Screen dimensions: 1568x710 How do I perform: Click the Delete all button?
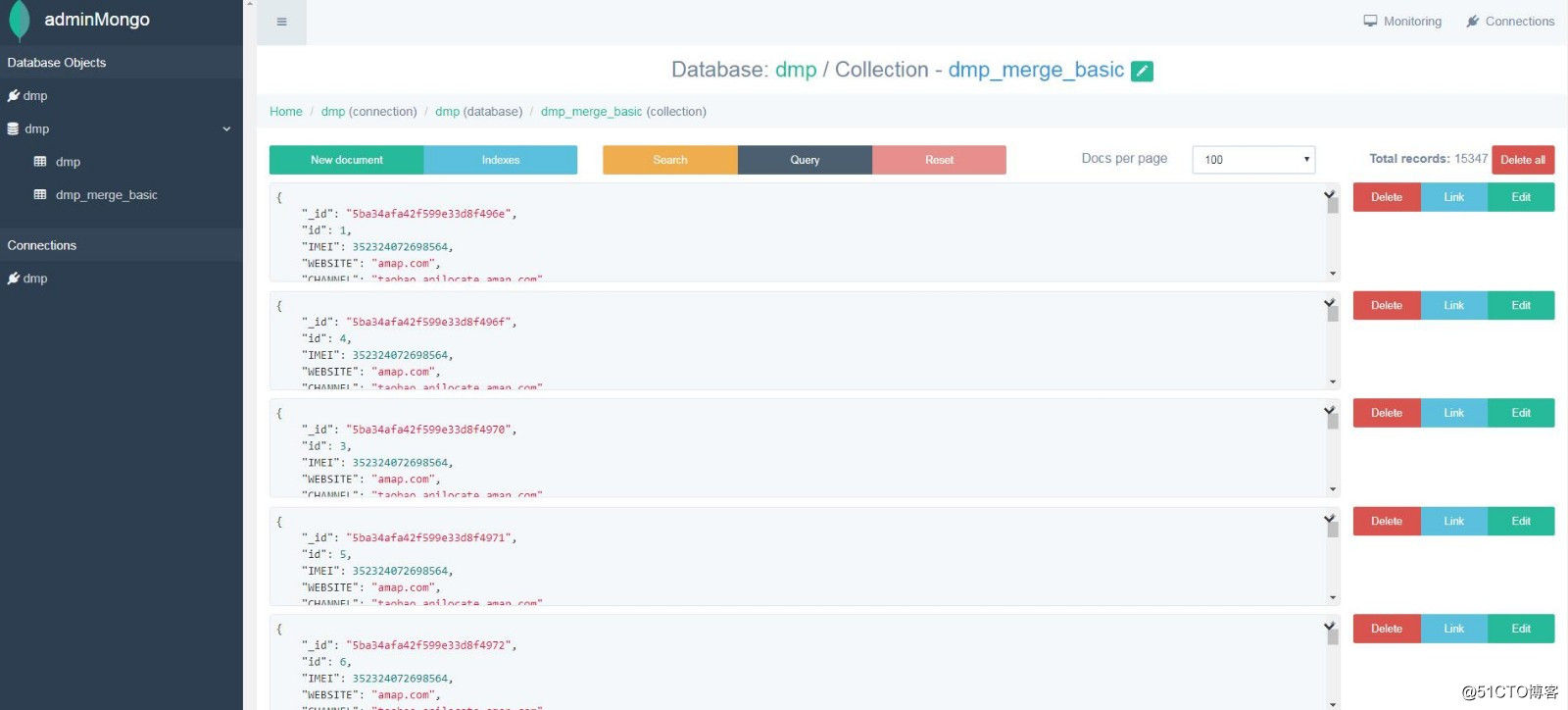pyautogui.click(x=1523, y=160)
